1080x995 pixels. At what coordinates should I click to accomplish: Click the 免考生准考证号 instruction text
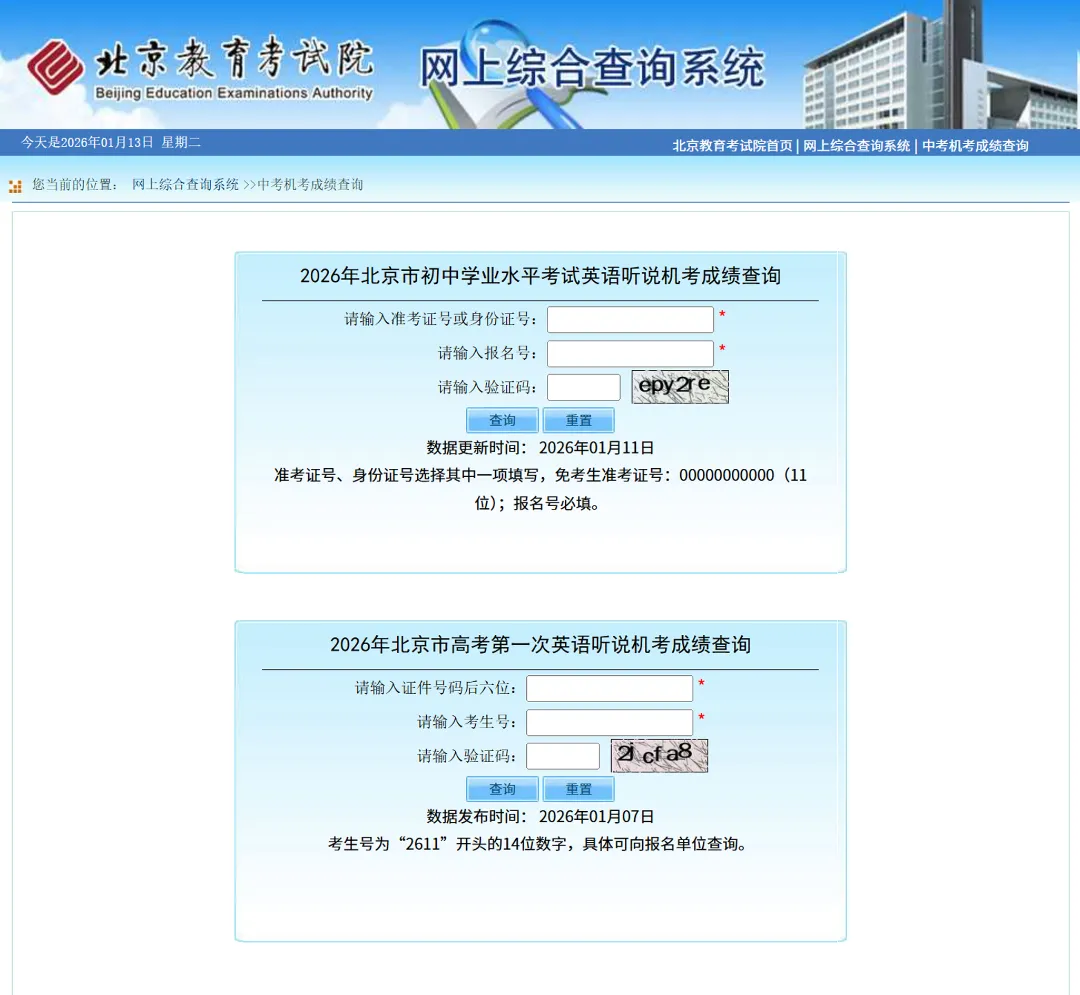pyautogui.click(x=541, y=489)
